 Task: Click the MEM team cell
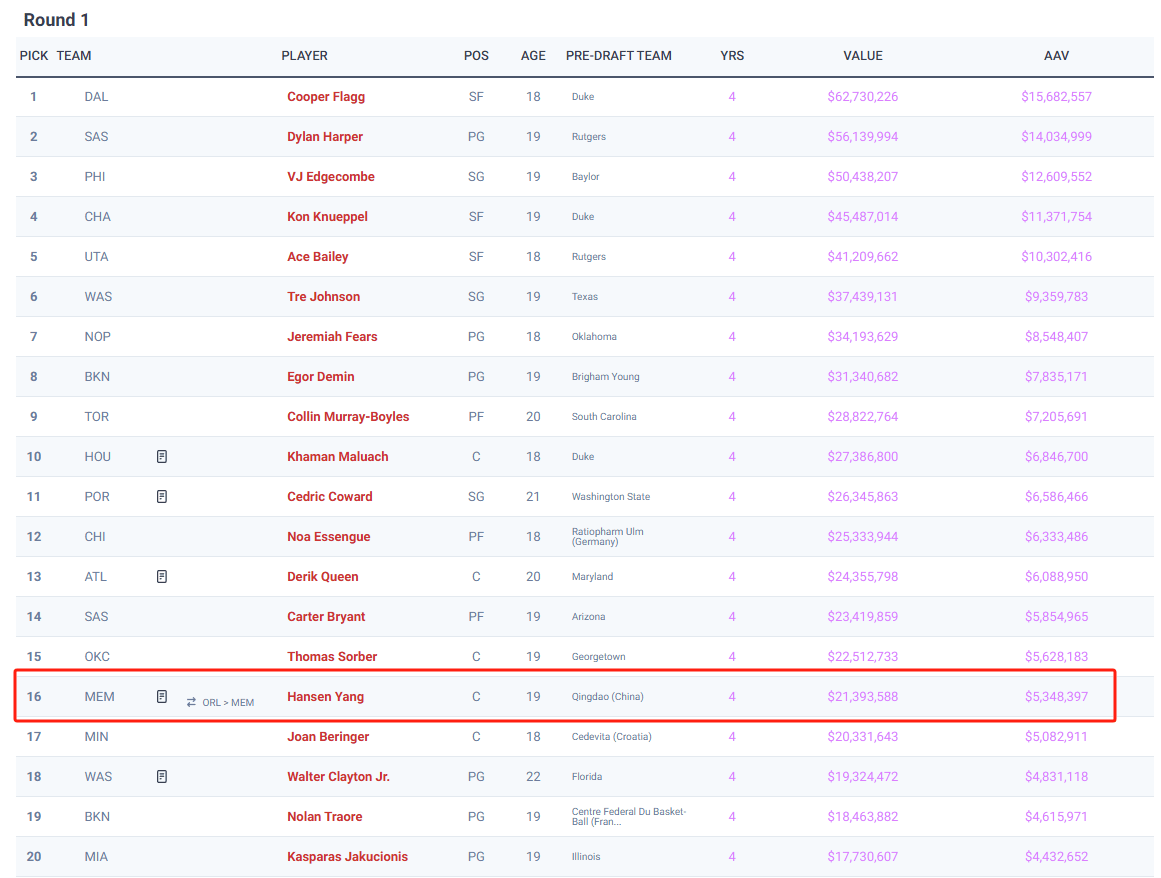point(99,697)
